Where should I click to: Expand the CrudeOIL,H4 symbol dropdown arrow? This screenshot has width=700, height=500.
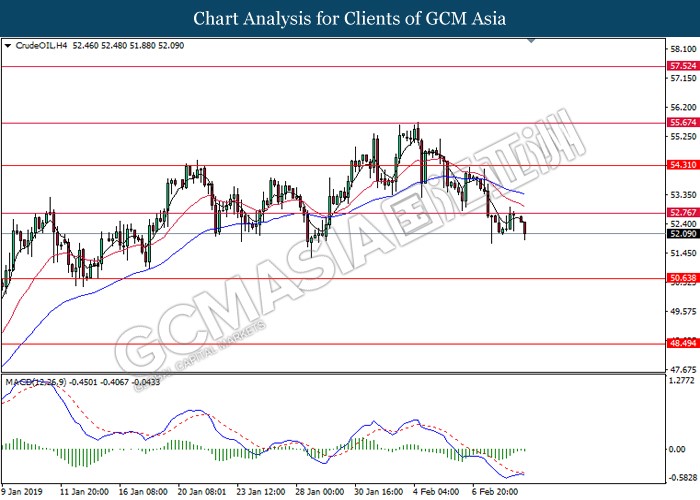(x=9, y=45)
